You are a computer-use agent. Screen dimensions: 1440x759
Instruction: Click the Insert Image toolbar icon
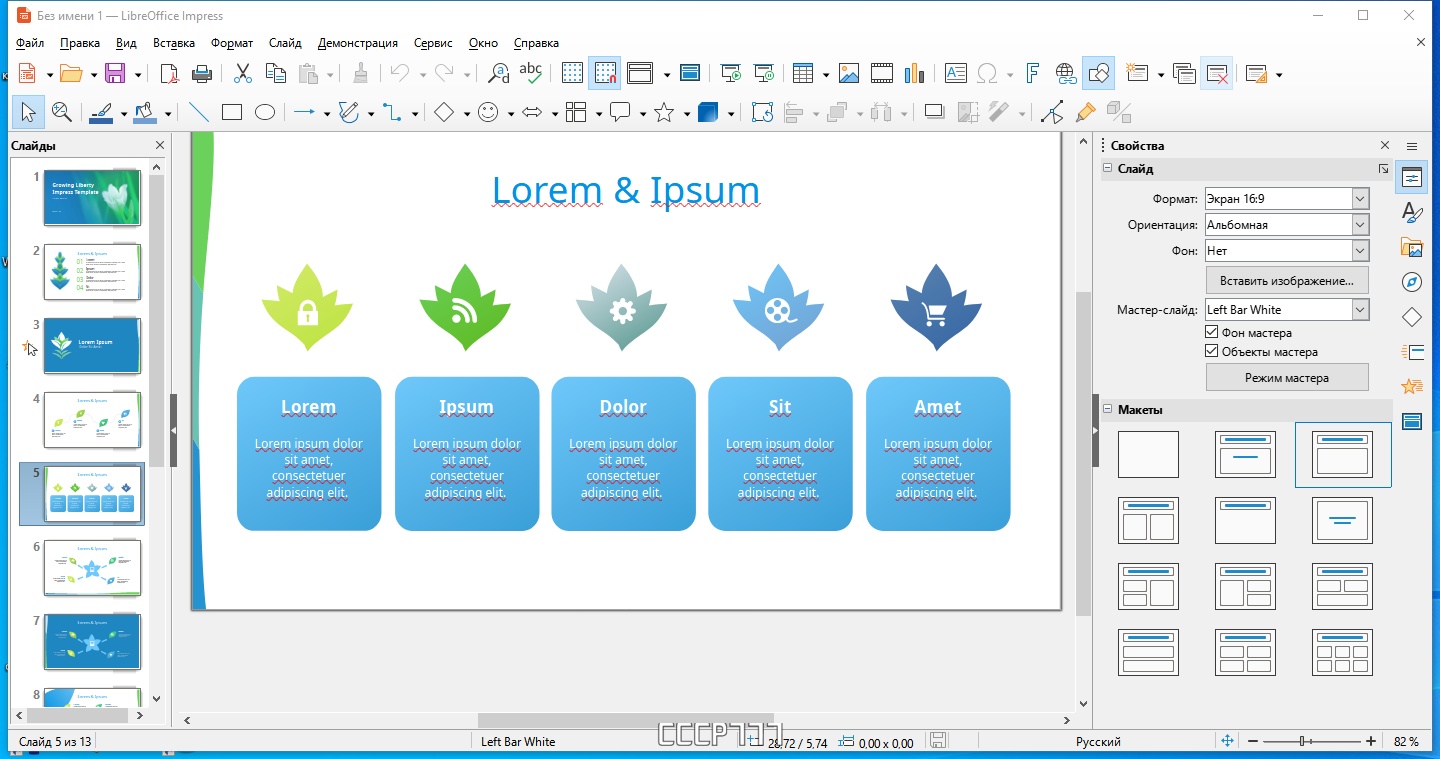click(x=849, y=73)
